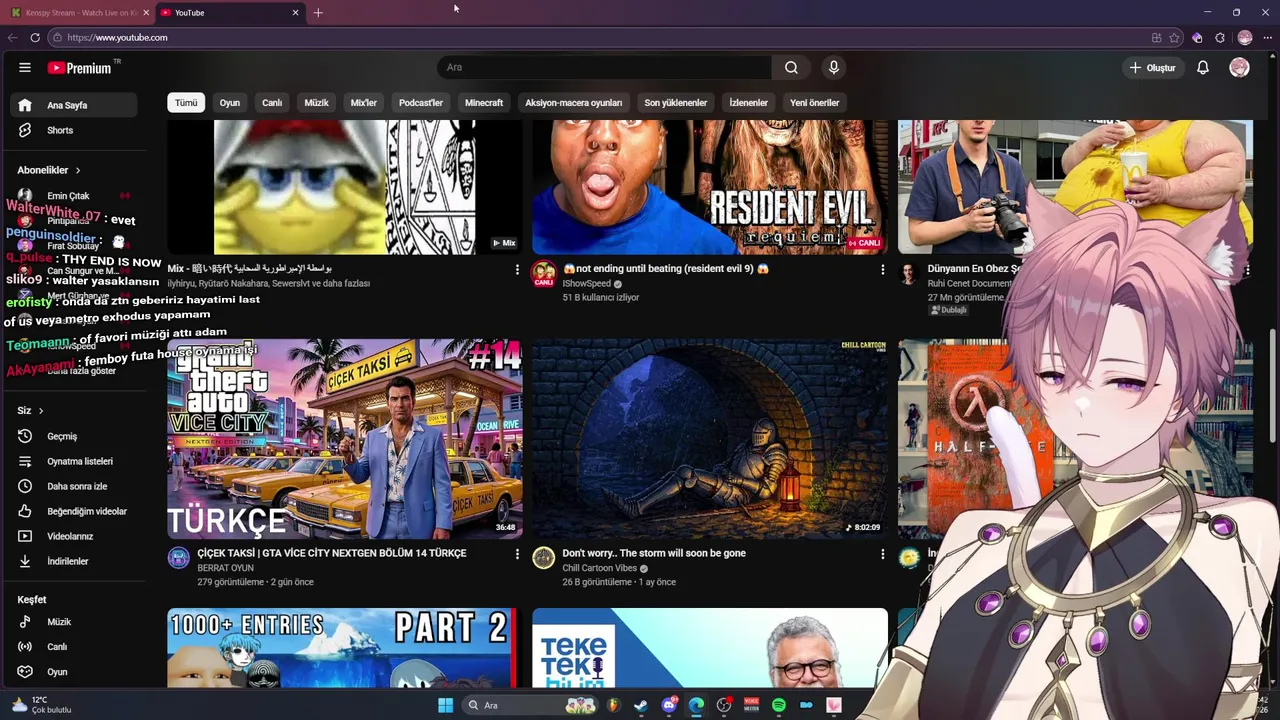Viewport: 1280px width, 720px height.
Task: Open Discord from the taskbar
Action: 669,705
